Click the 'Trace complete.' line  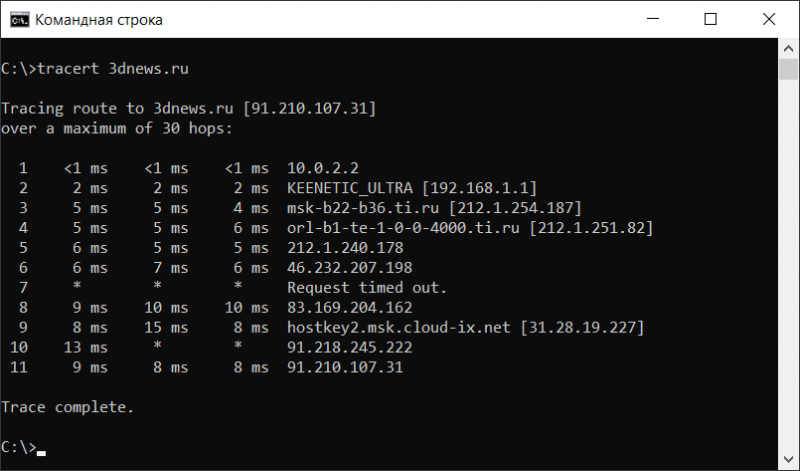tap(66, 408)
